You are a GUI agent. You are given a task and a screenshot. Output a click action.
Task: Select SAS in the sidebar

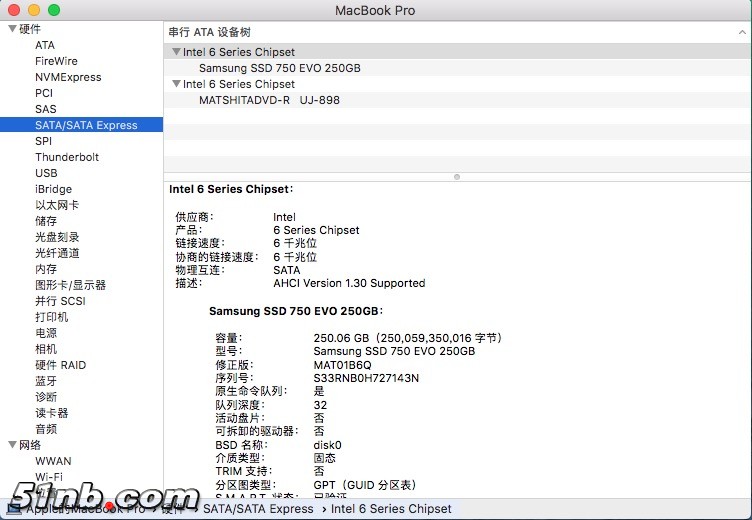46,109
